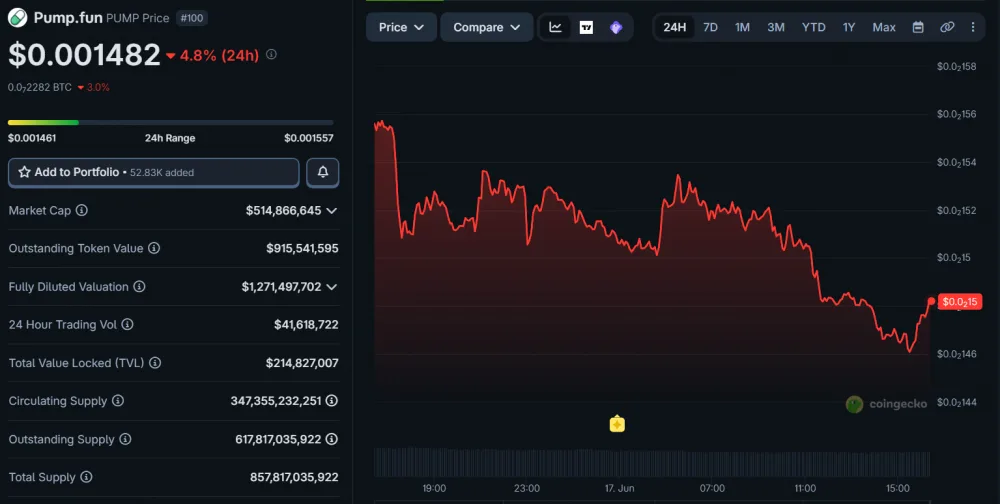Open the Compare dropdown
This screenshot has height=504, width=1000.
(487, 27)
